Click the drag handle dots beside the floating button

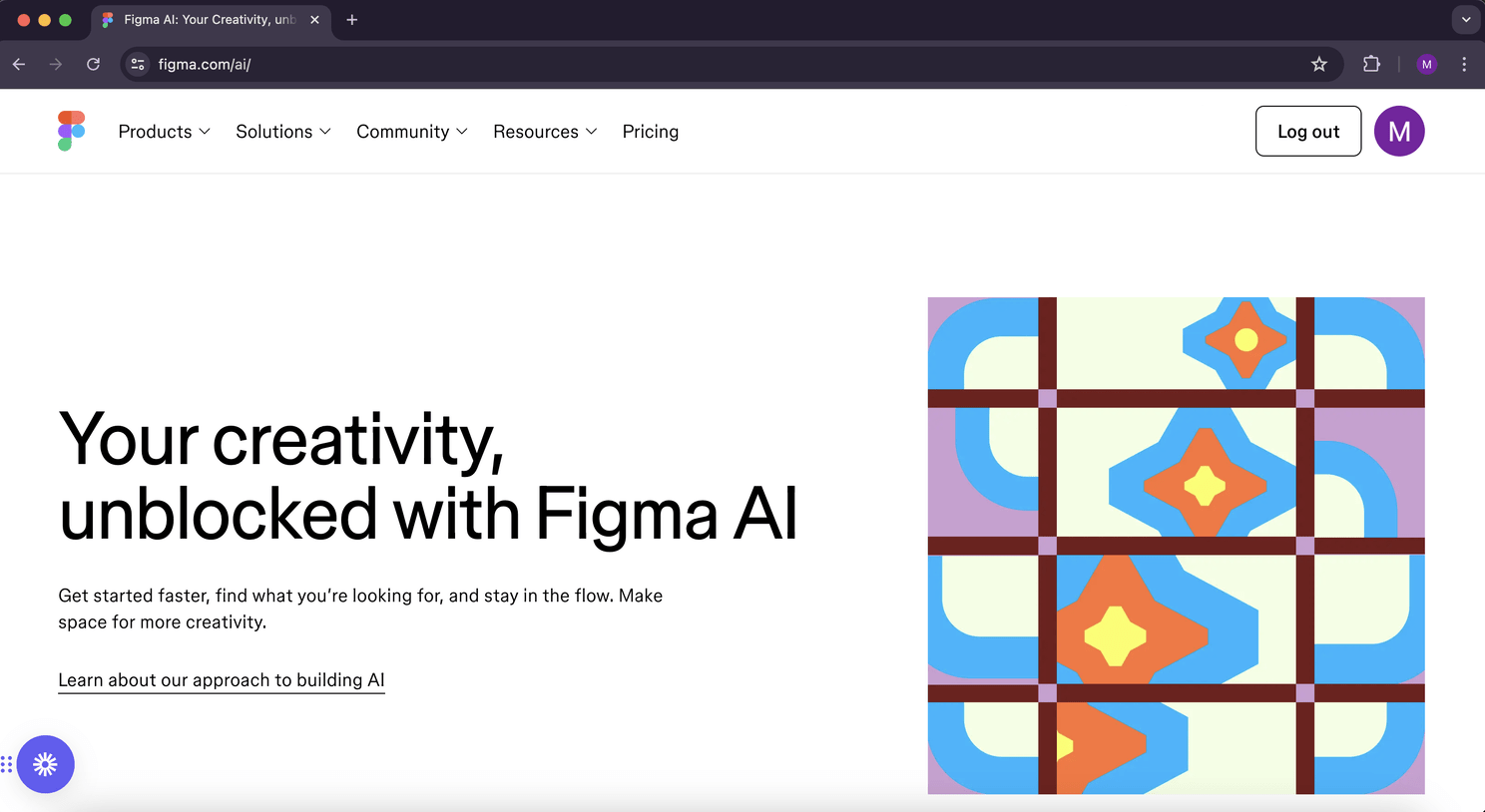[8, 764]
